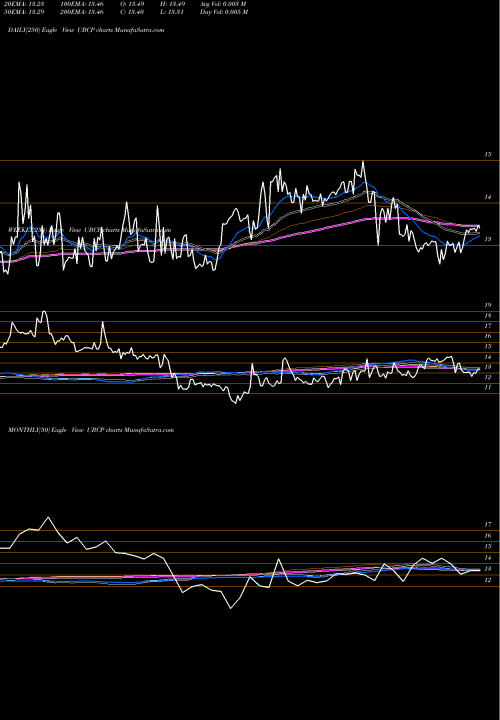Click the open price O: 13.49
500x720 pixels.
(132, 4)
